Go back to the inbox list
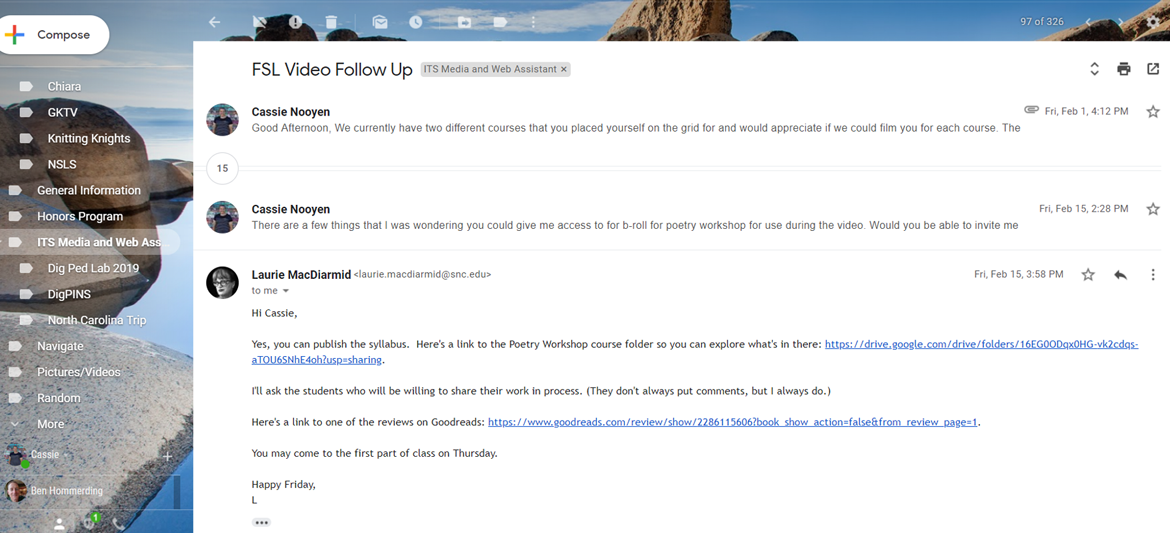 click(x=214, y=22)
